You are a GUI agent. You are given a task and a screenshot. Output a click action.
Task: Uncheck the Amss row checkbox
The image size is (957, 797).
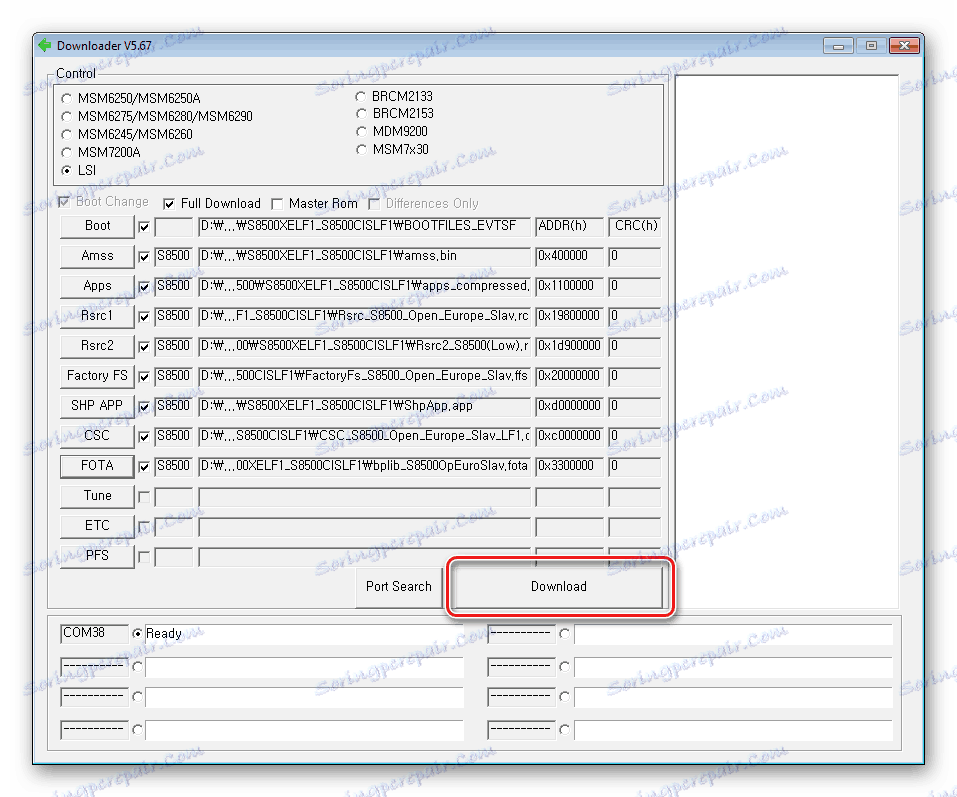144,257
